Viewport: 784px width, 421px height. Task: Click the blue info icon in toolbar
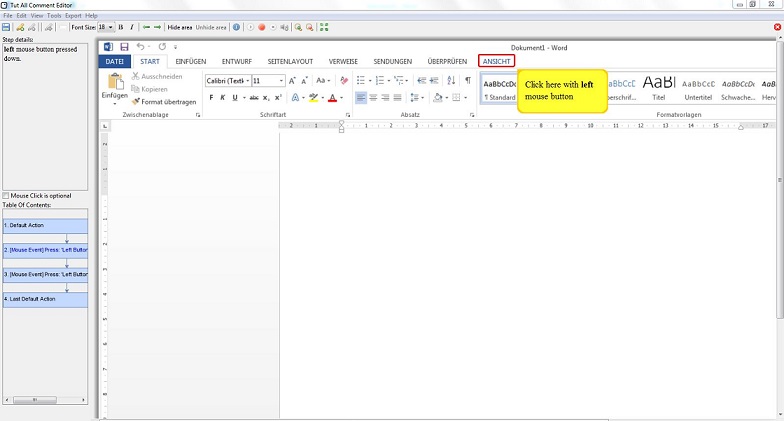(x=237, y=27)
